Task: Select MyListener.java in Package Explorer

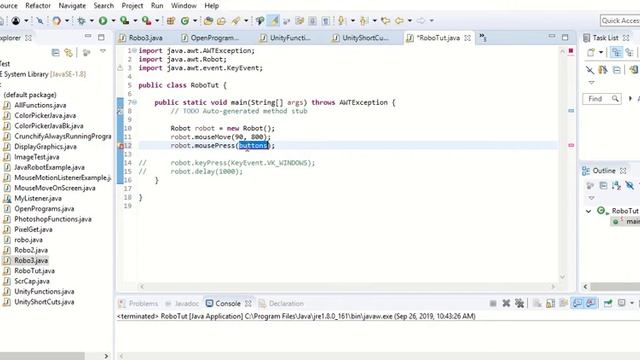Action: [38, 198]
